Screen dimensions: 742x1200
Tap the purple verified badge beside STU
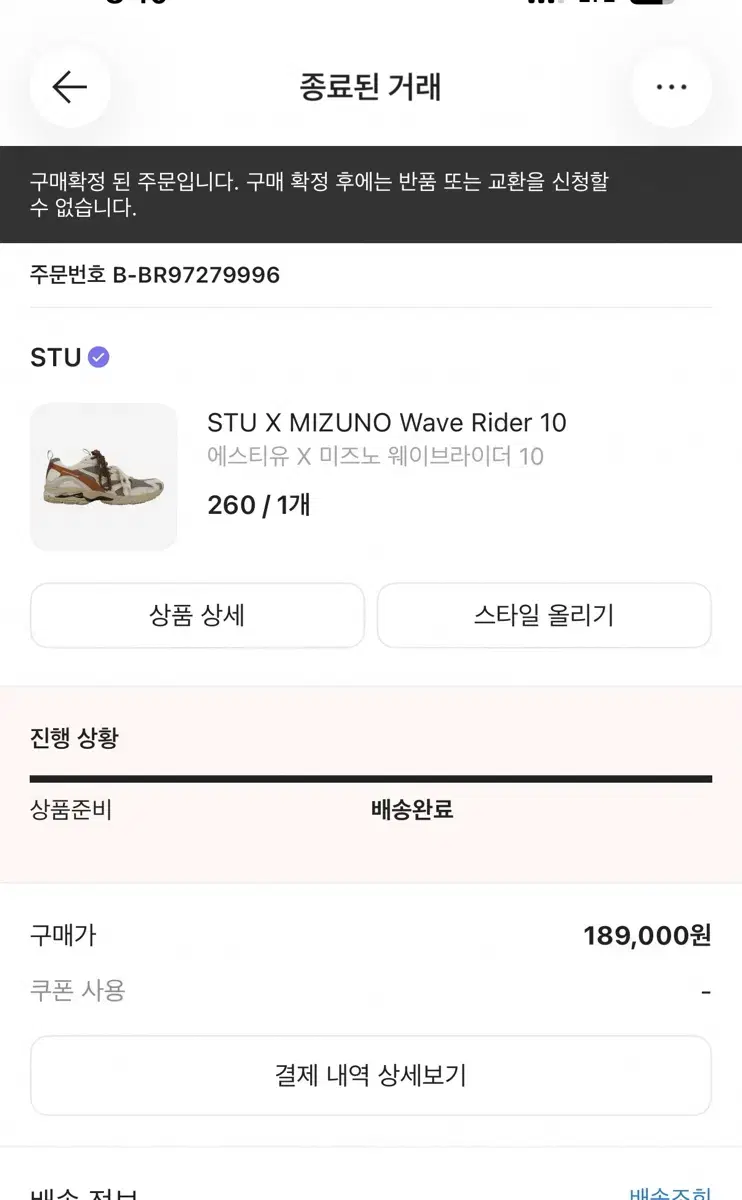coord(98,357)
